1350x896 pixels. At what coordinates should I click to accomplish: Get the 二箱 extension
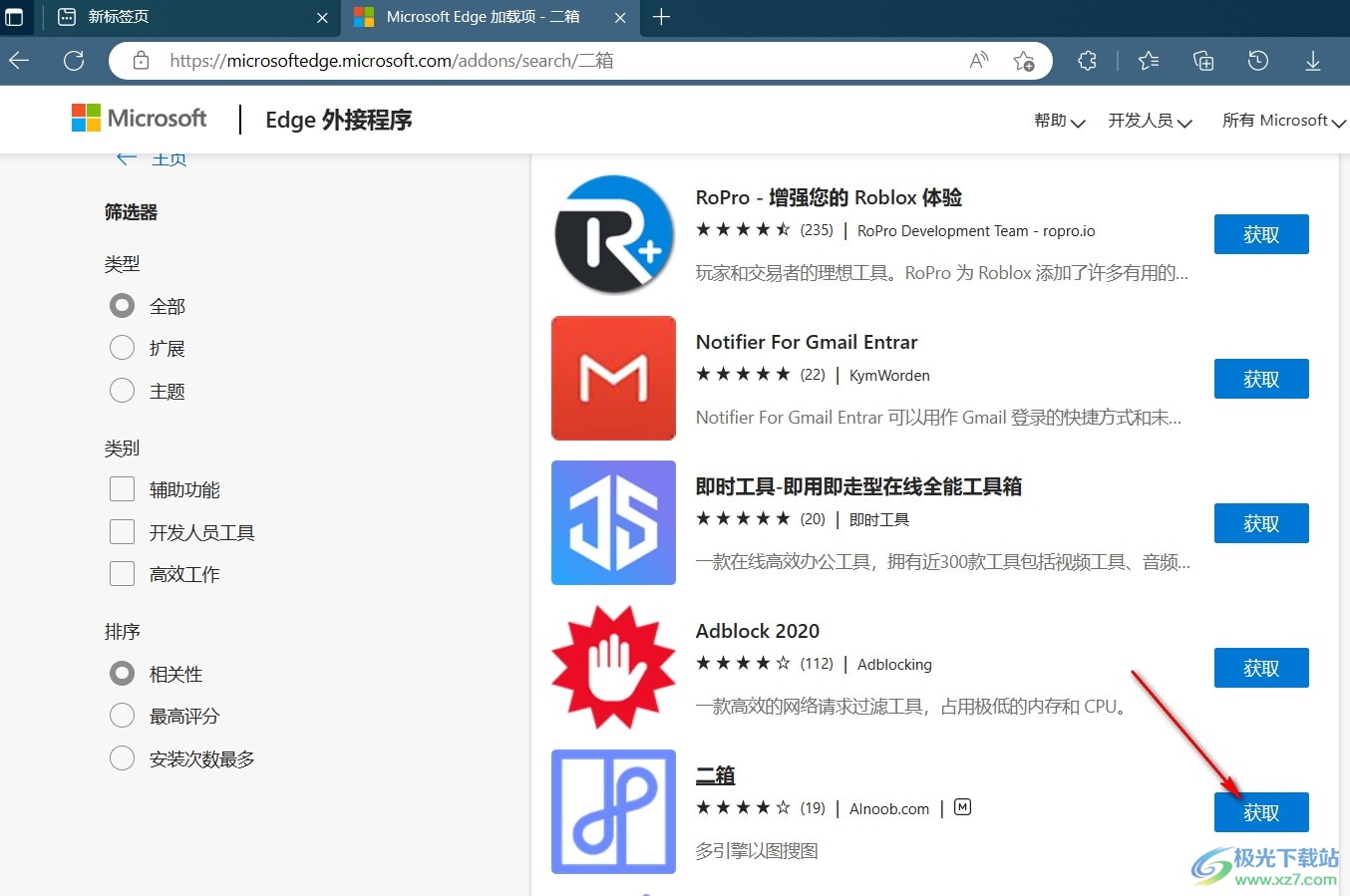1261,812
